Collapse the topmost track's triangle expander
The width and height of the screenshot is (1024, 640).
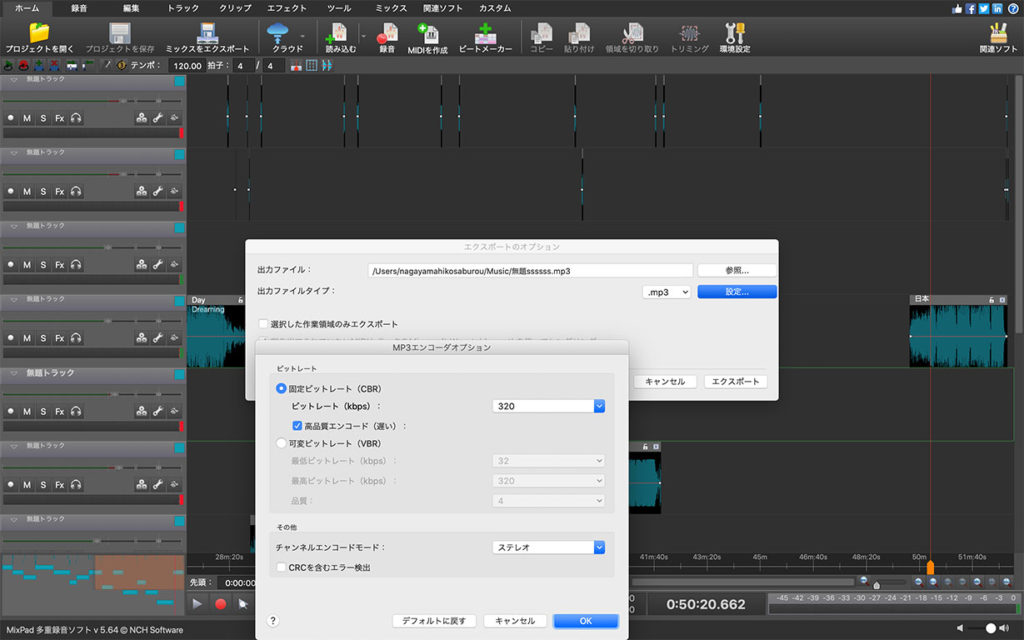click(13, 79)
